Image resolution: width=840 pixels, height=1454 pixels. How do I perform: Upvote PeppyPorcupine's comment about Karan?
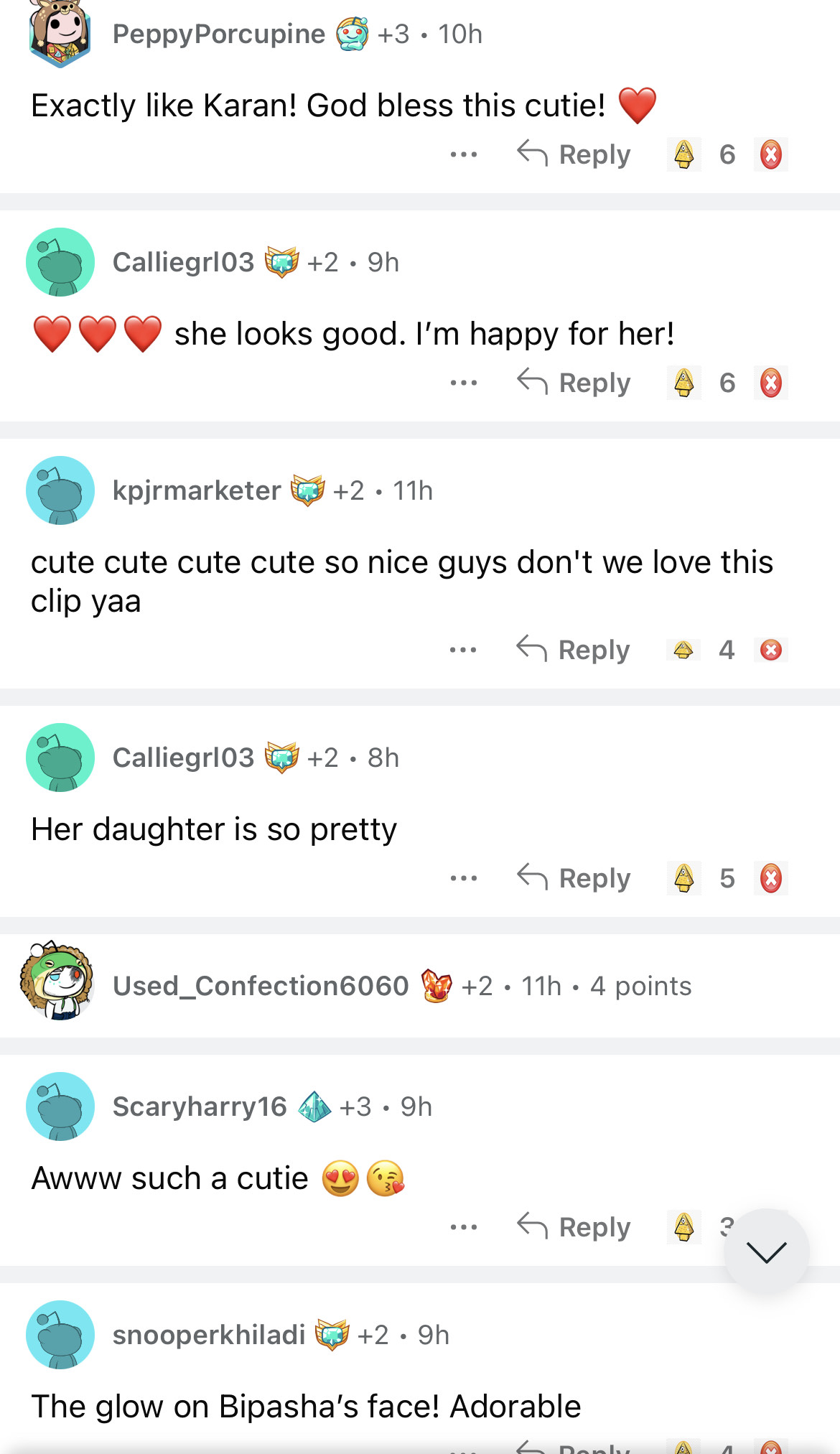pos(683,154)
